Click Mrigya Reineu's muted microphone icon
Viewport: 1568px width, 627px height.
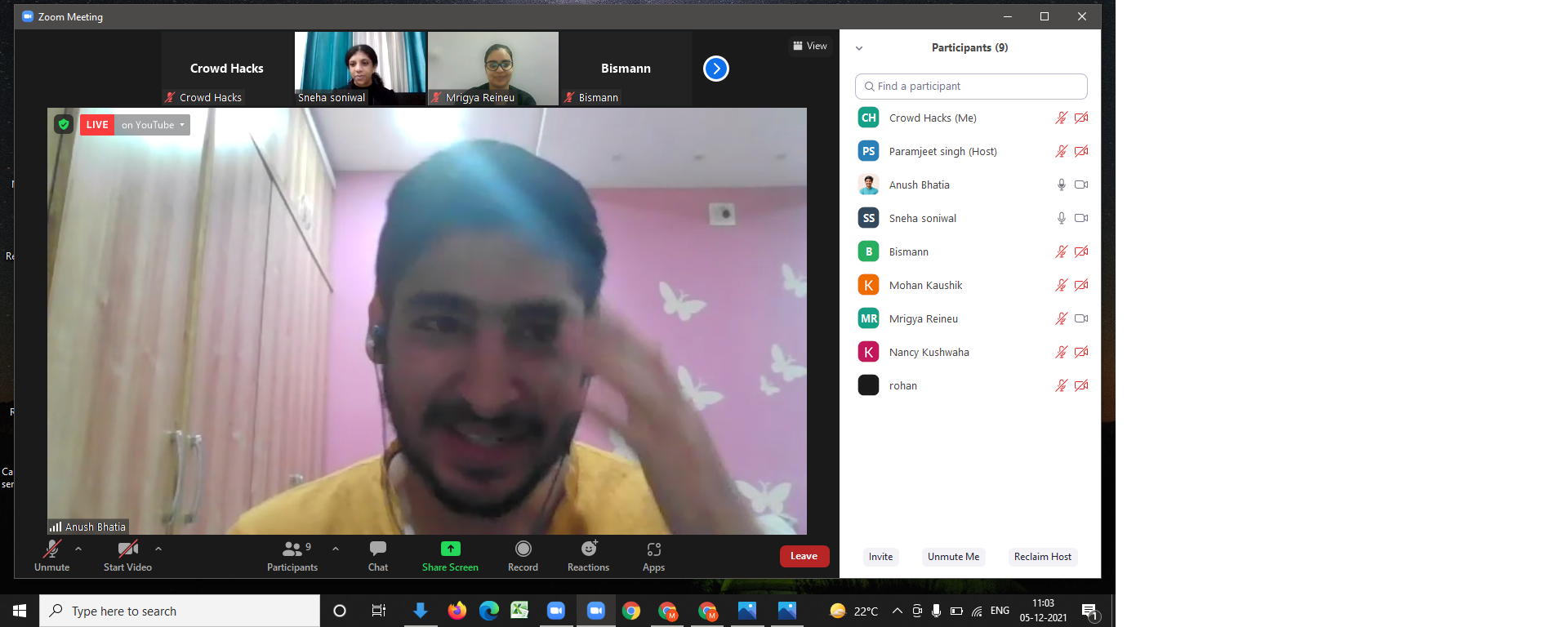tap(1061, 318)
